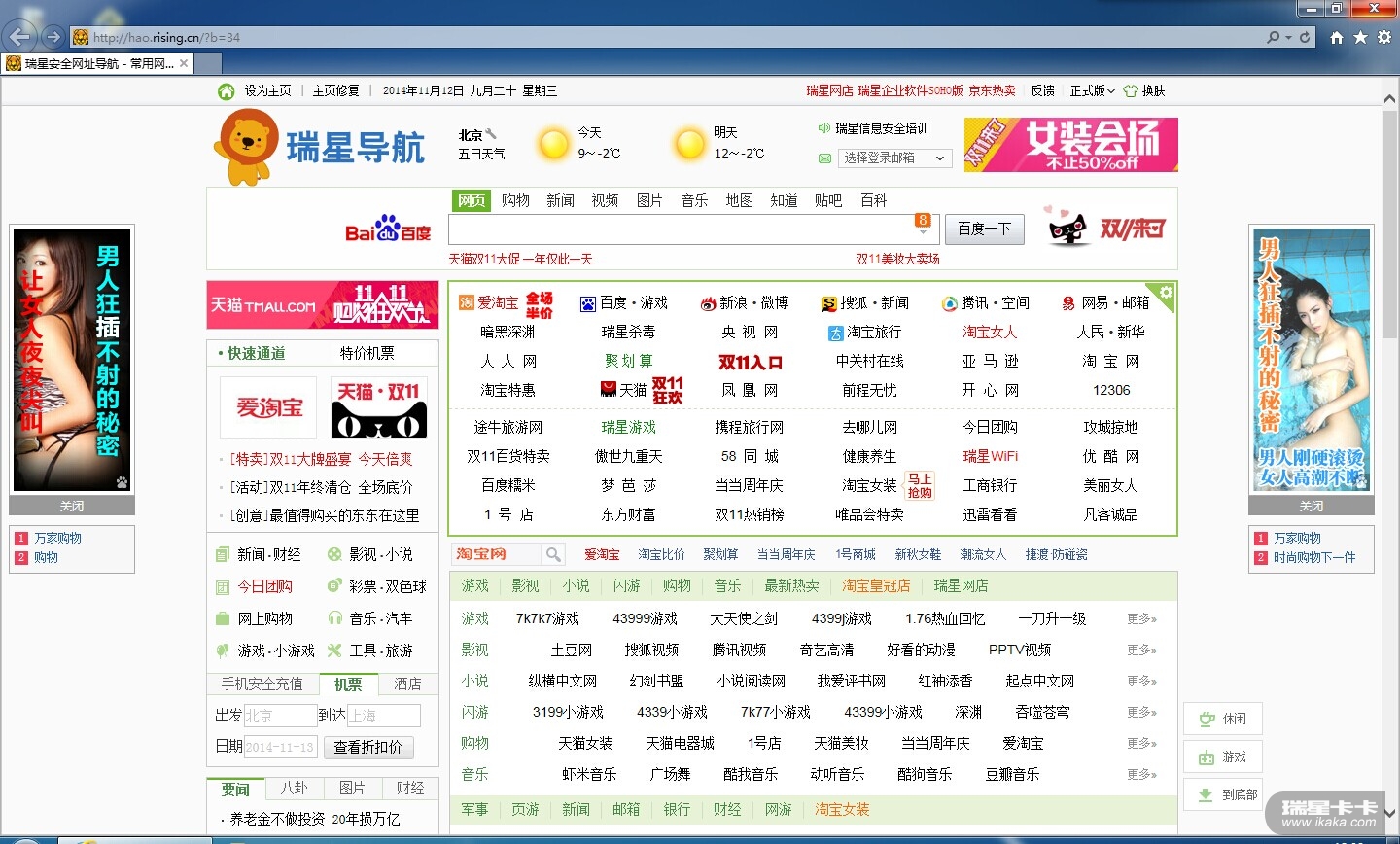Click the 百度一下 search button
Viewport: 1400px width, 844px height.
984,229
